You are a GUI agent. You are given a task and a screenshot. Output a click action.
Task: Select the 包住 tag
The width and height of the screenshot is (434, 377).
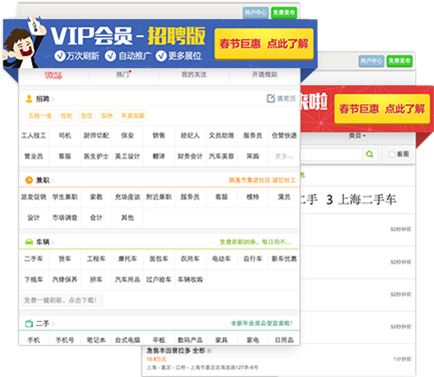pyautogui.click(x=87, y=116)
